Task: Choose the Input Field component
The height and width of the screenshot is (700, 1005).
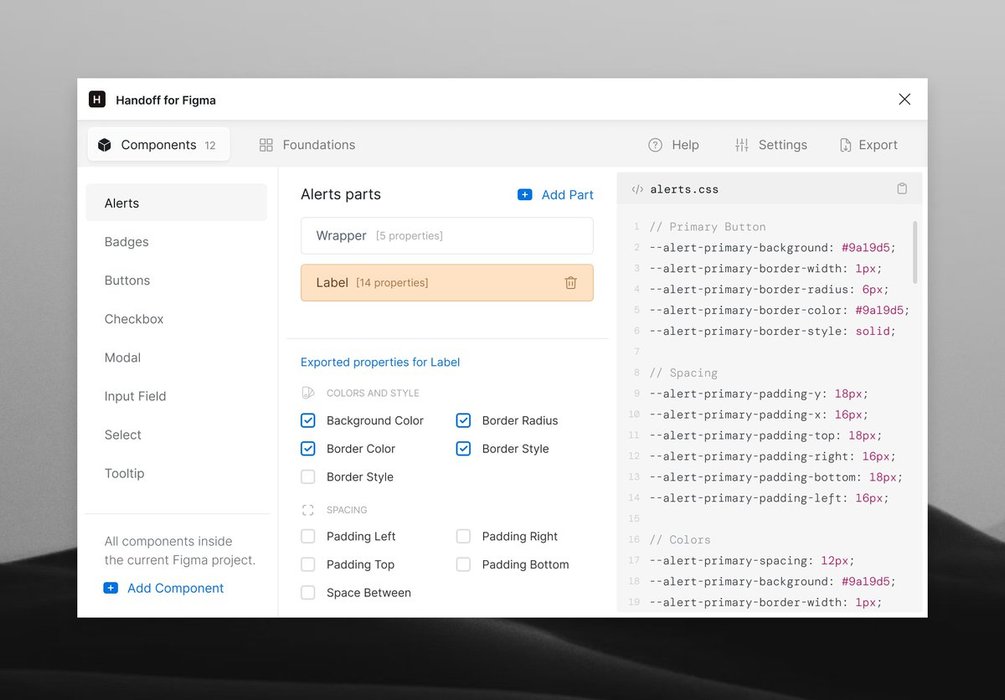Action: pos(135,396)
